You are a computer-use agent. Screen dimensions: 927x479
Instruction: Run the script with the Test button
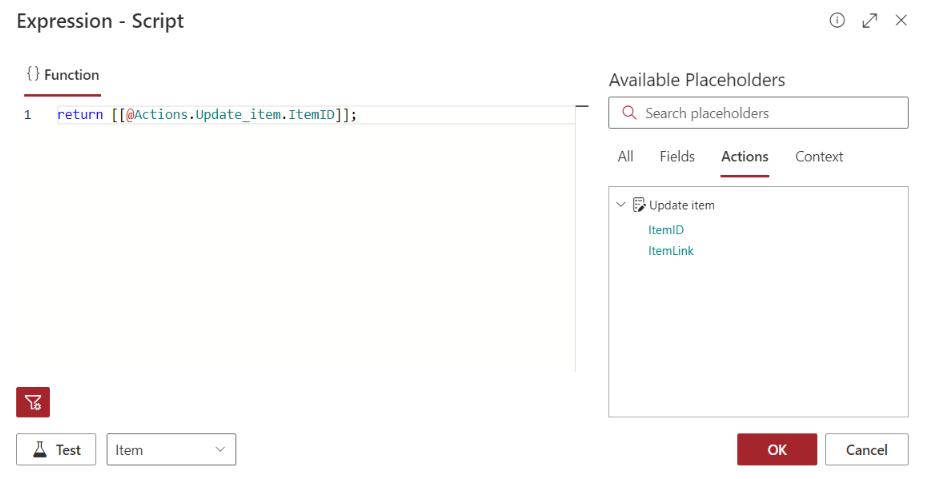pos(56,450)
